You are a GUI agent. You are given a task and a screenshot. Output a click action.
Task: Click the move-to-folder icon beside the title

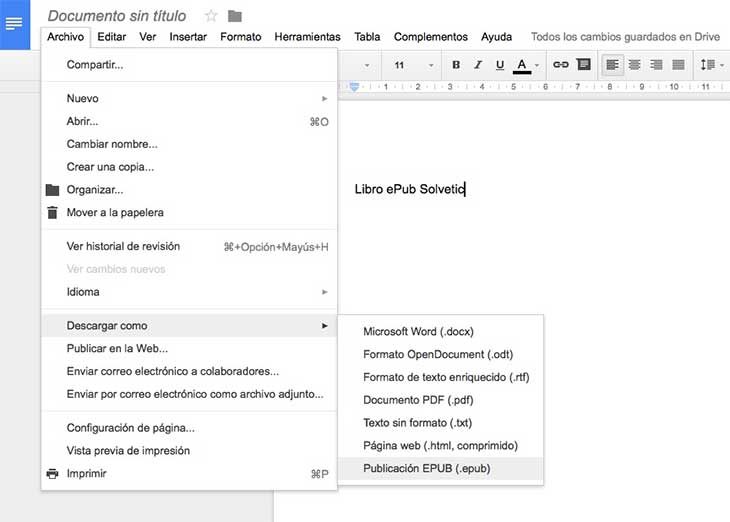[235, 16]
